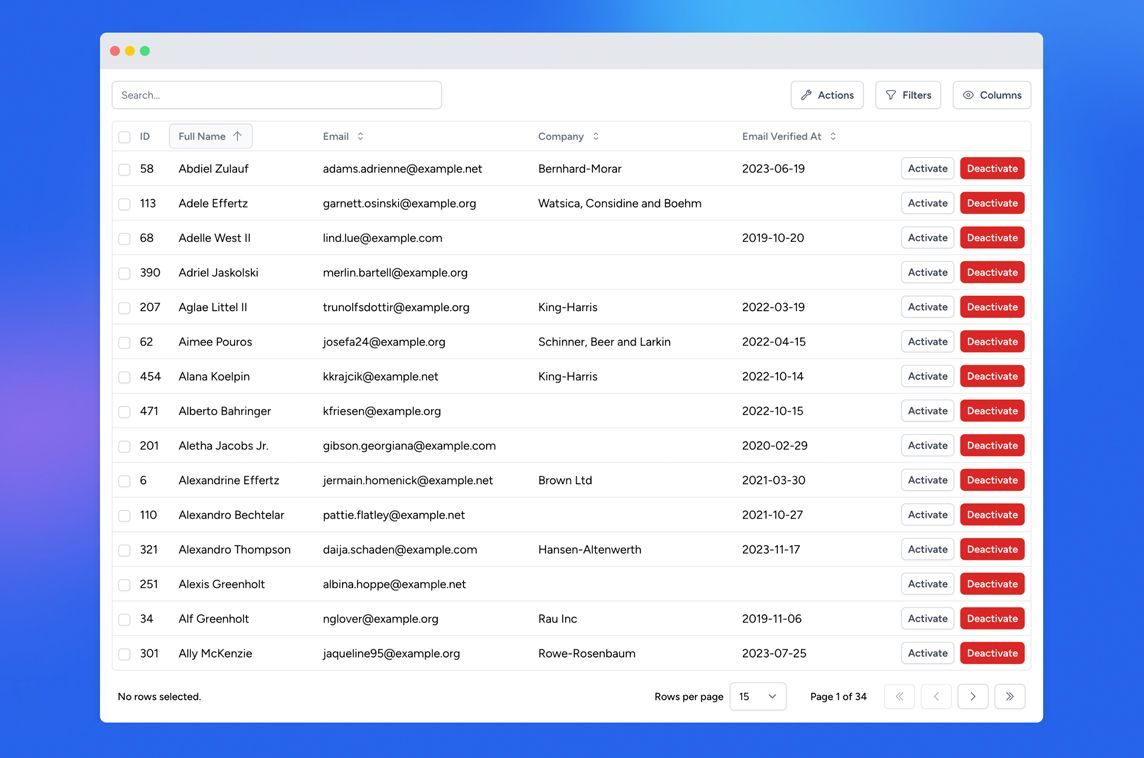Open the rows per page dropdown

point(758,696)
